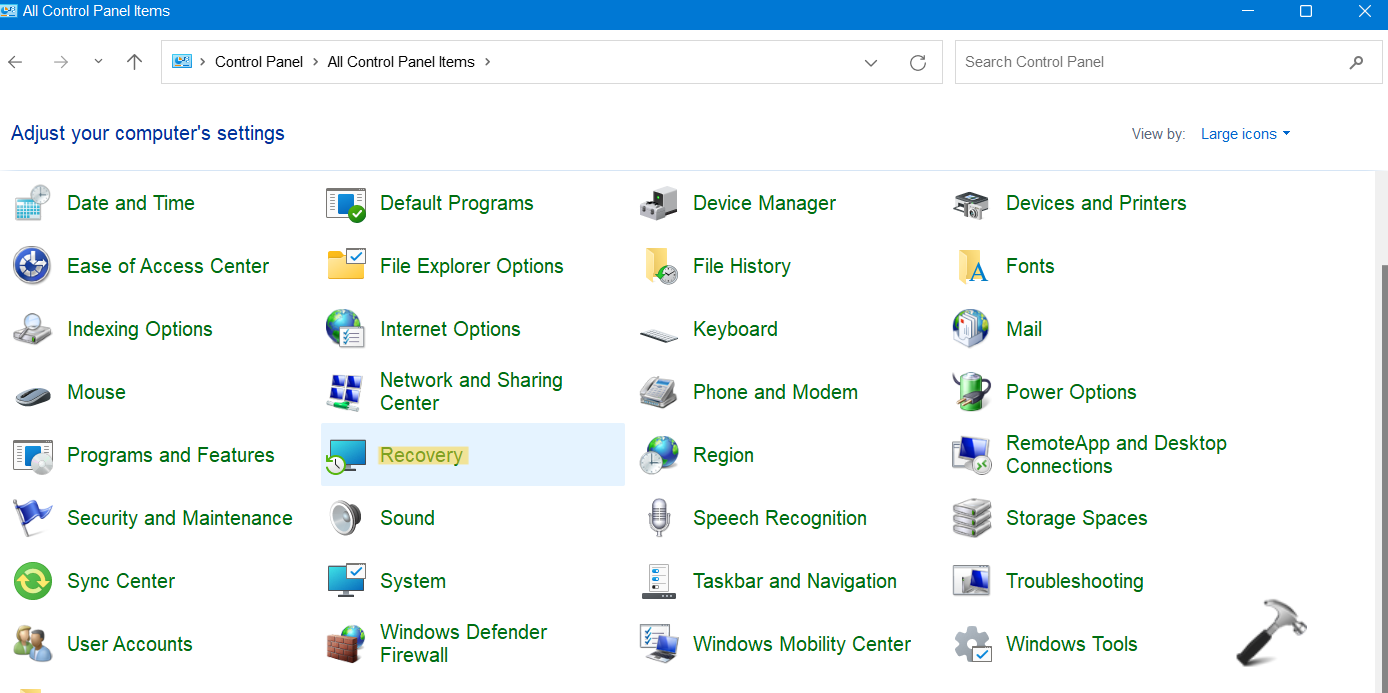Open the Programs and Features link
The image size is (1388, 693).
[170, 455]
